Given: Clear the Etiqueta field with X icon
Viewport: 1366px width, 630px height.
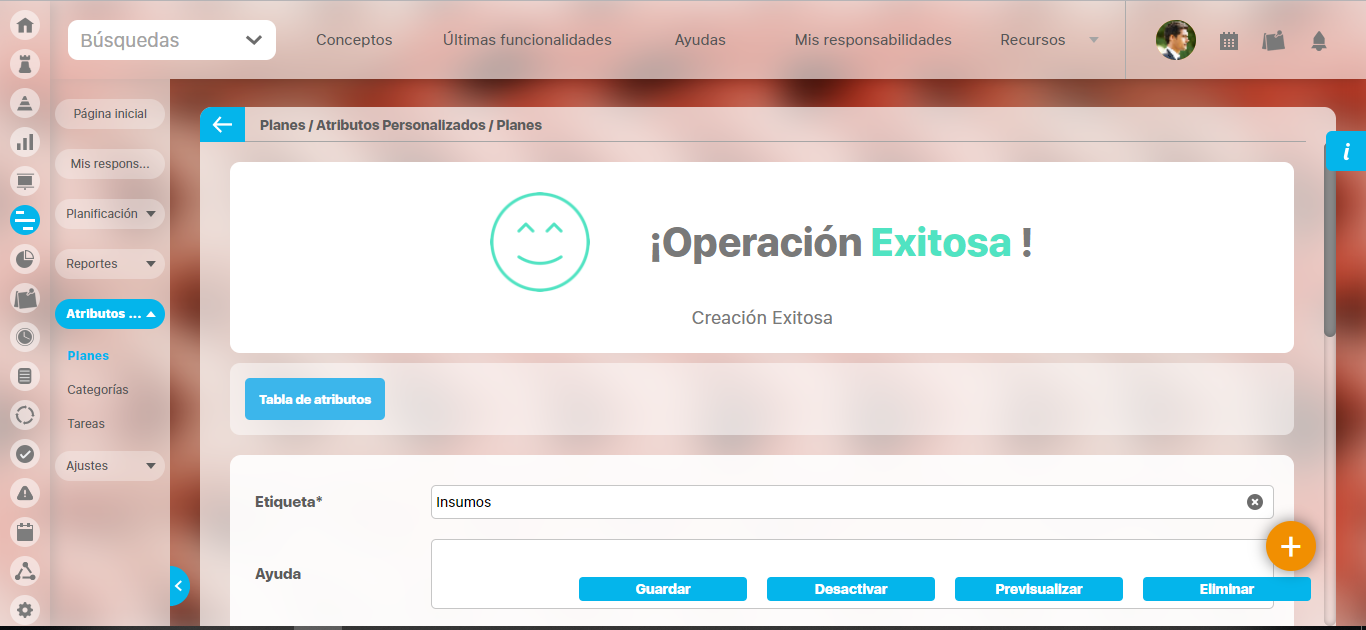Looking at the screenshot, I should pos(1254,502).
